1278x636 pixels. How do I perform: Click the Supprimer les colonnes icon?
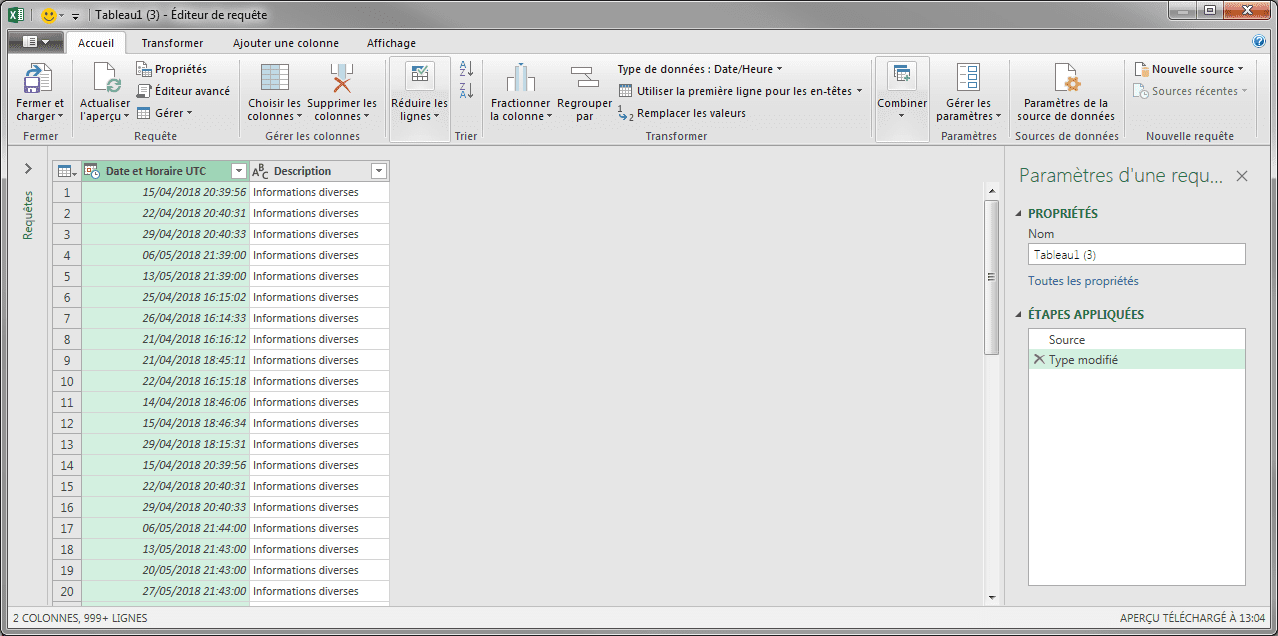[342, 80]
